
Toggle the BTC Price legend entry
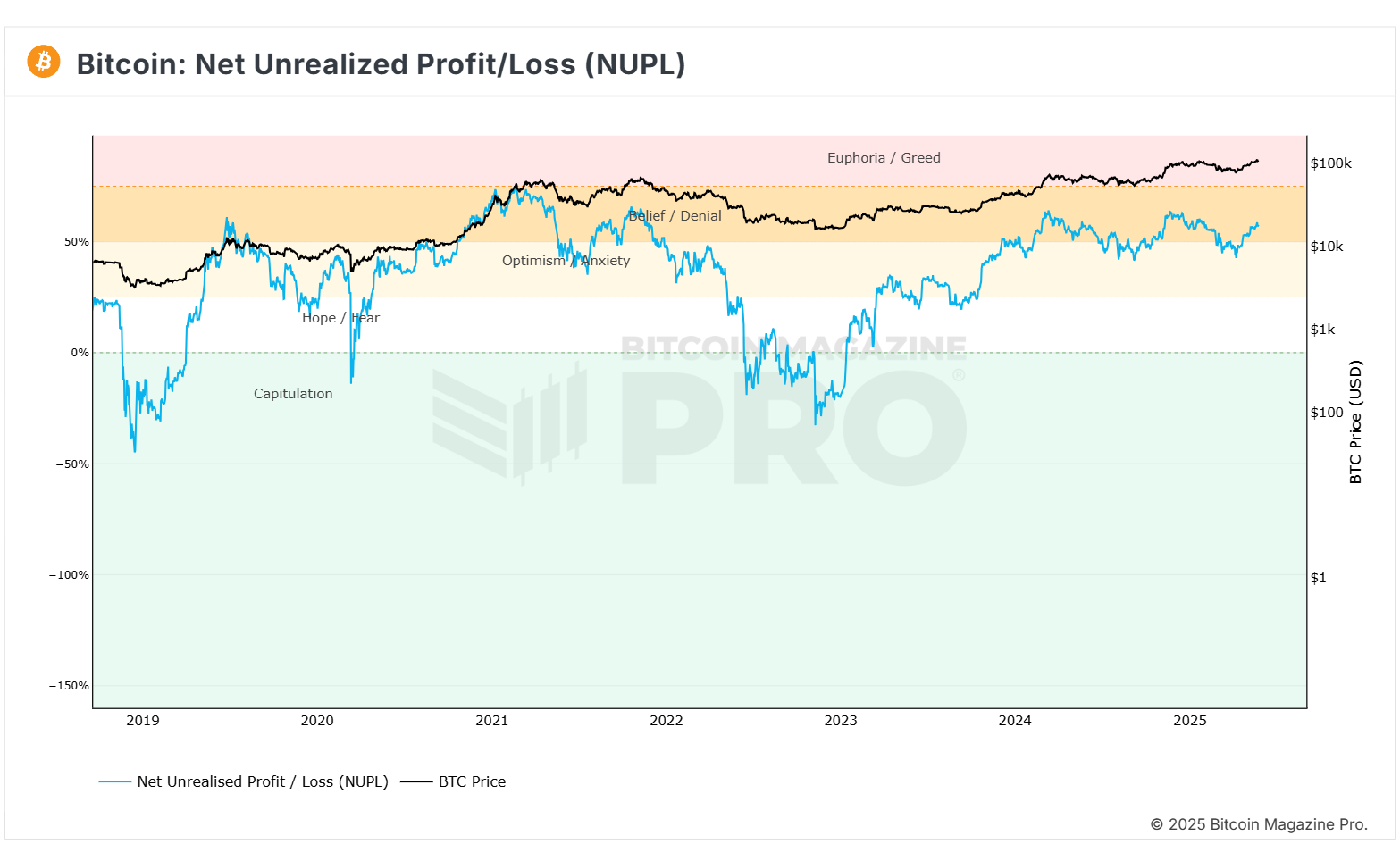pos(472,781)
